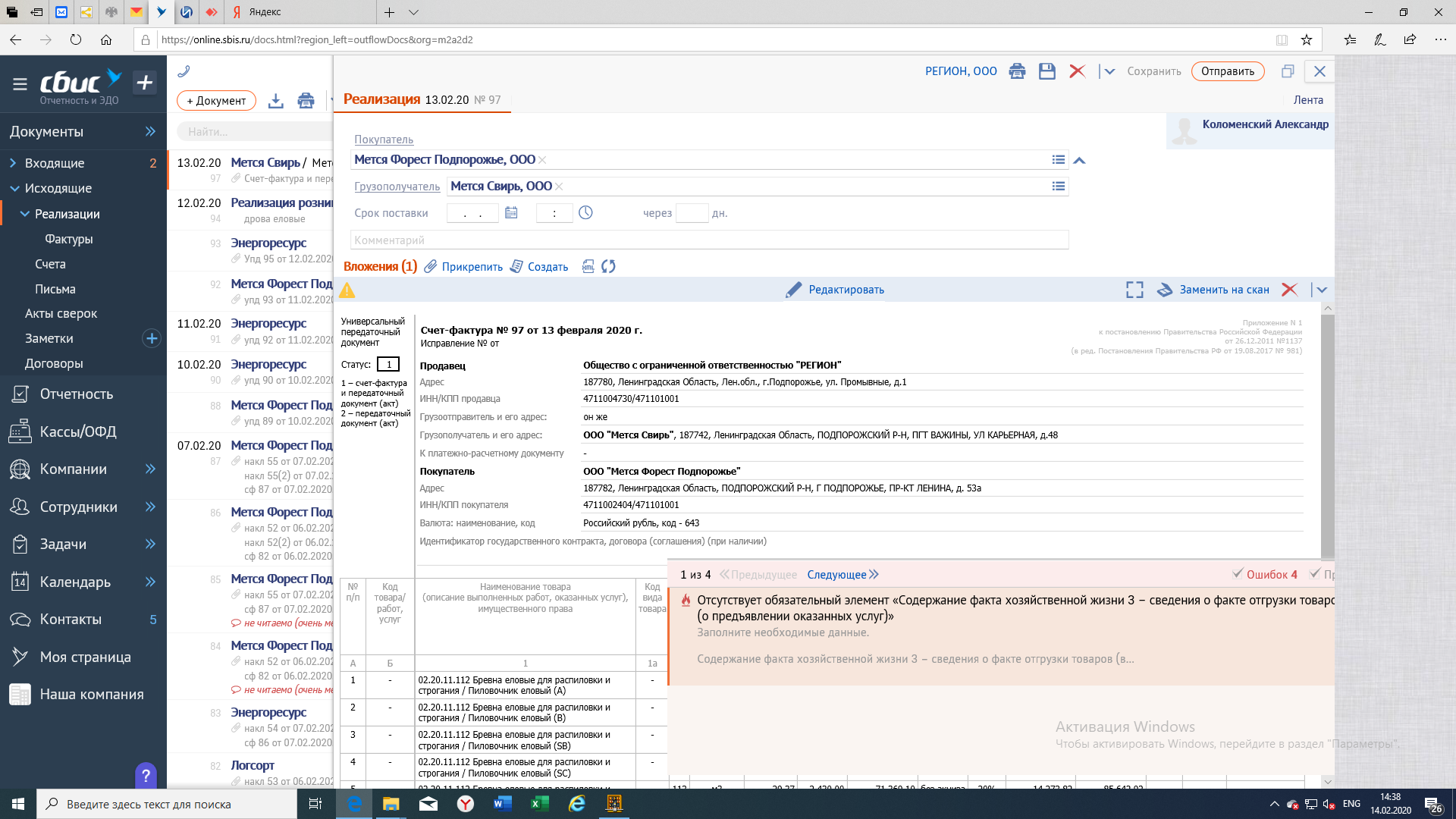This screenshot has width=1456, height=819.
Task: Click the Грузополучатель link label
Action: (x=397, y=187)
